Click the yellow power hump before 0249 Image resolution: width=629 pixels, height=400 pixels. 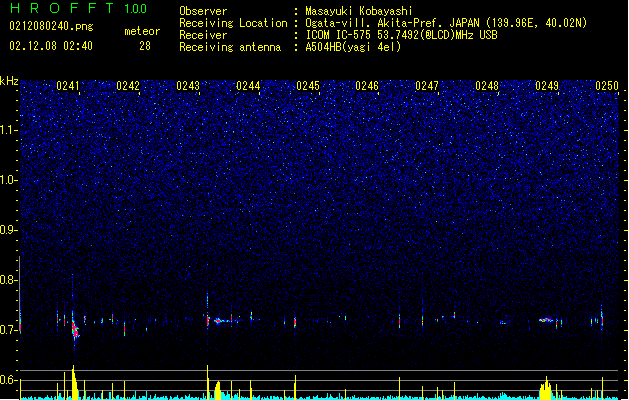(546, 388)
